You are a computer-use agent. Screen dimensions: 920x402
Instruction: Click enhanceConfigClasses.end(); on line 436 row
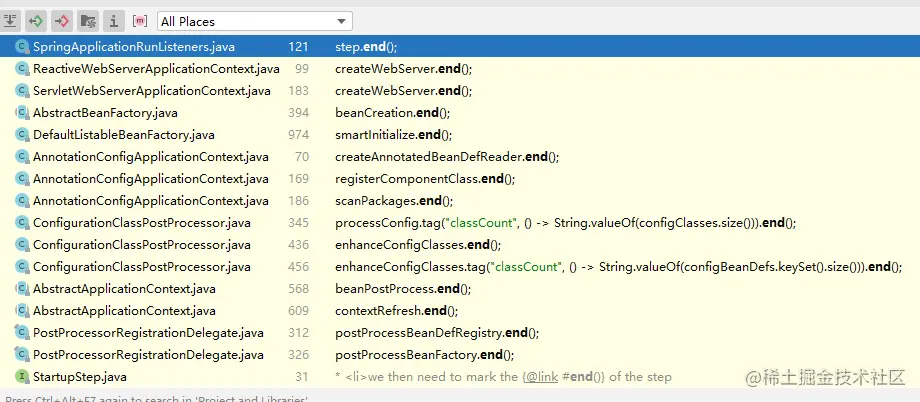click(x=418, y=245)
